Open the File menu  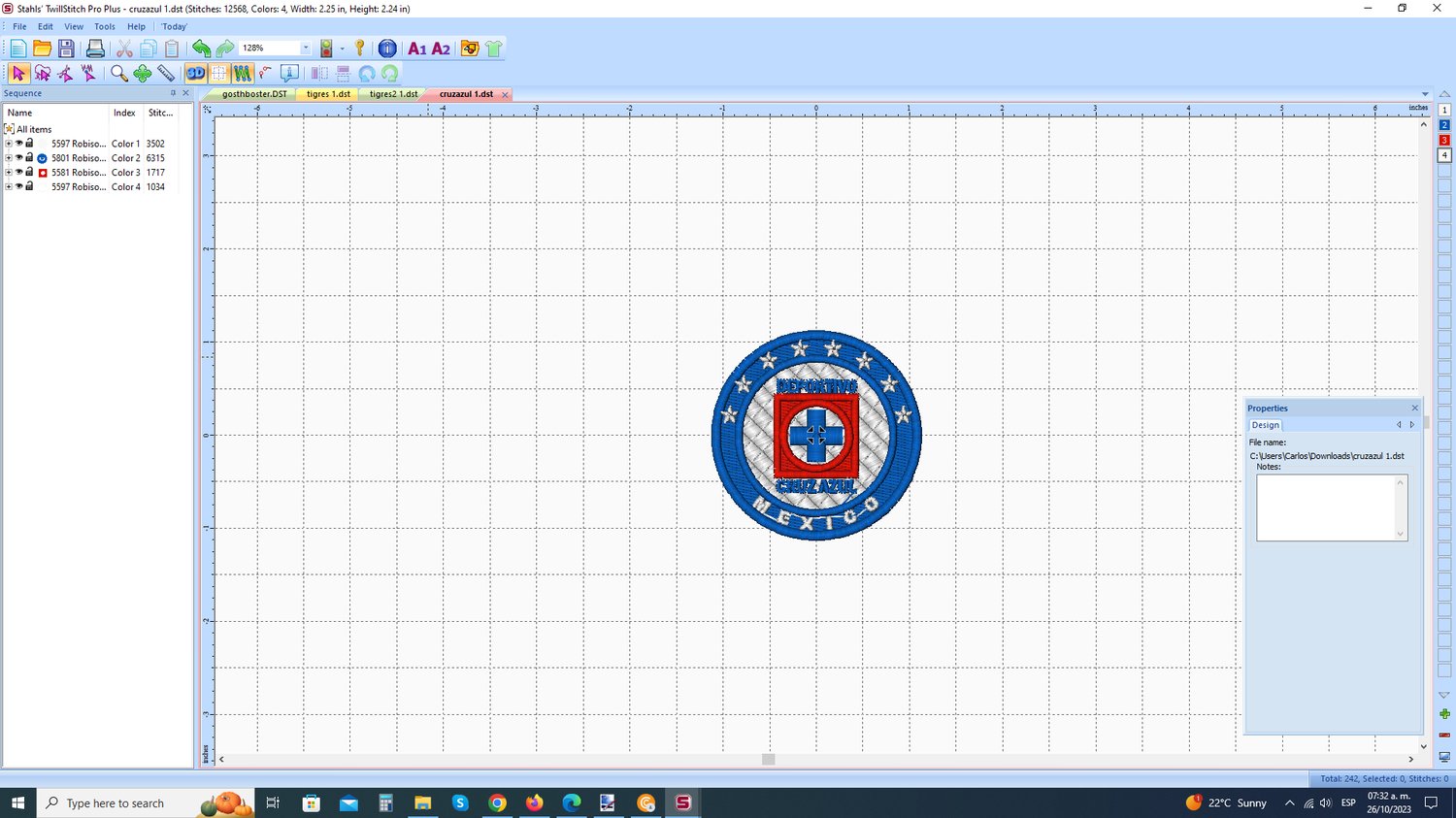19,27
